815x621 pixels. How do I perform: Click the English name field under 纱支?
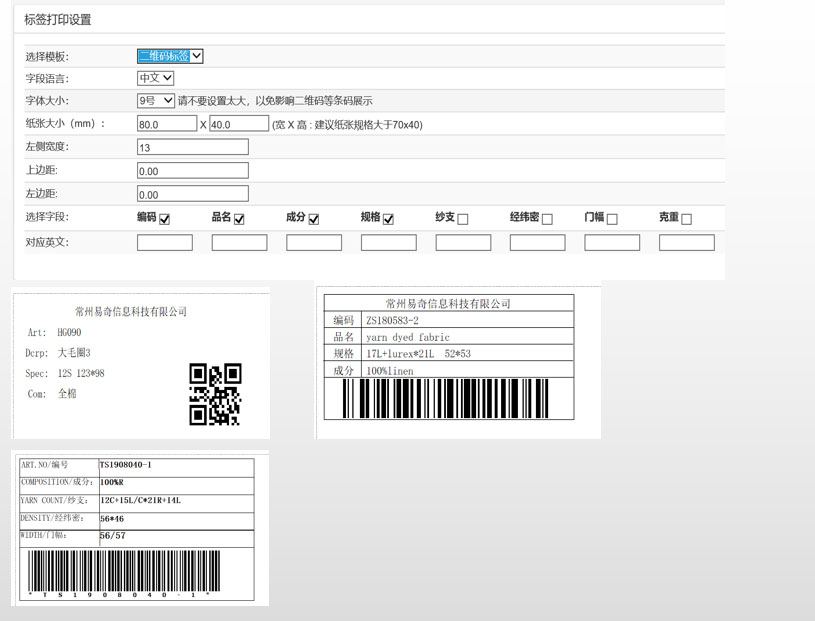(x=463, y=243)
